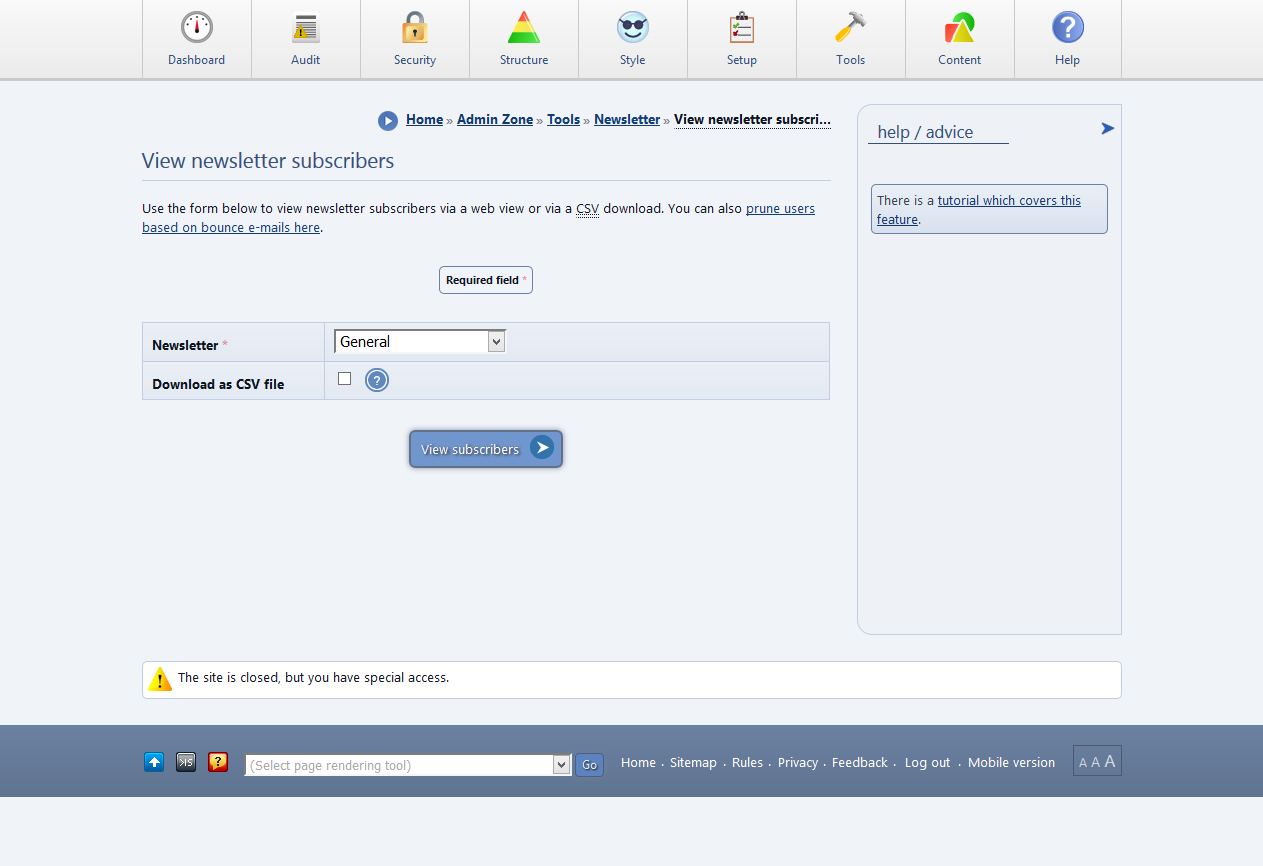
Task: Open the tutorial which covers this feature link
Action: pos(1008,200)
